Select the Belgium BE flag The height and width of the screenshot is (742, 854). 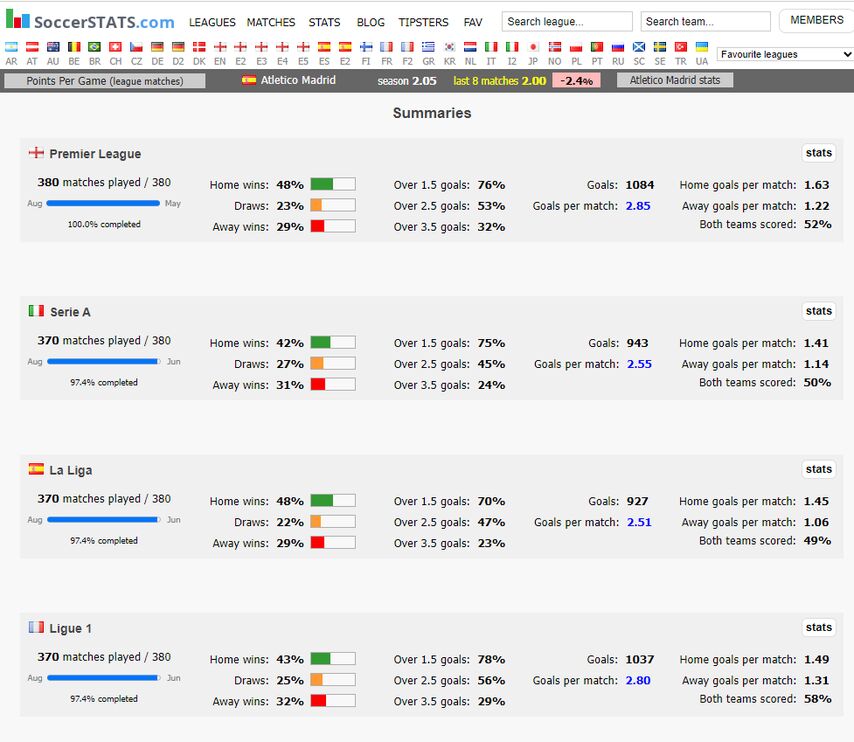click(x=74, y=47)
